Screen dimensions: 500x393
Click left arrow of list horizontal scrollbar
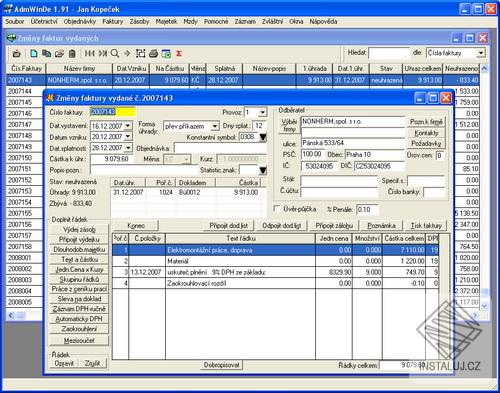tap(11, 315)
